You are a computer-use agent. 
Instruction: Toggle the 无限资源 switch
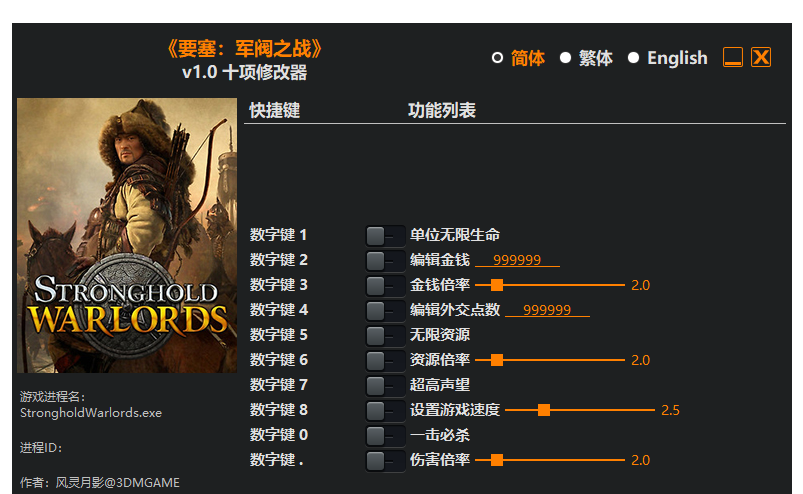point(385,335)
